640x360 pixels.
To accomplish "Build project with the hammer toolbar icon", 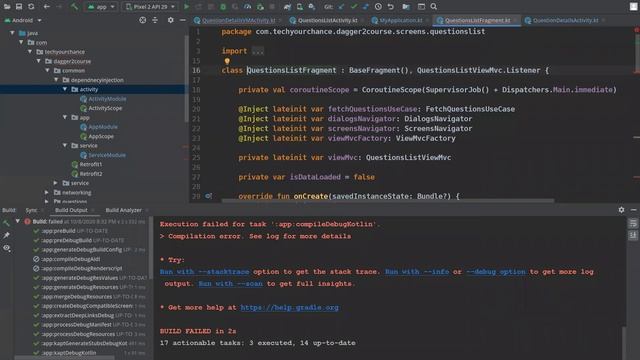I will pyautogui.click(x=74, y=7).
